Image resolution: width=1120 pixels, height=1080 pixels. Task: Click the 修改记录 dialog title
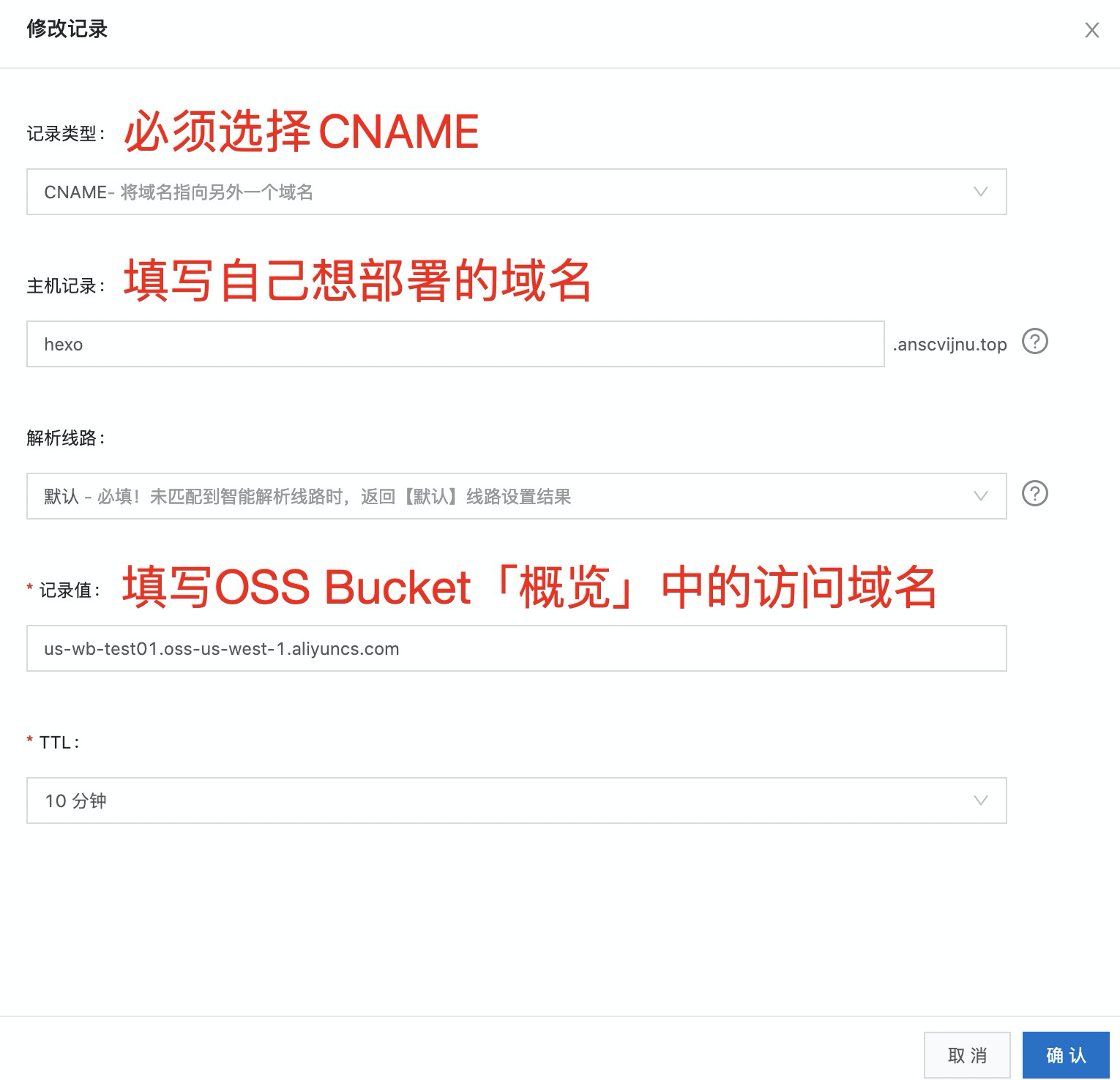point(67,29)
